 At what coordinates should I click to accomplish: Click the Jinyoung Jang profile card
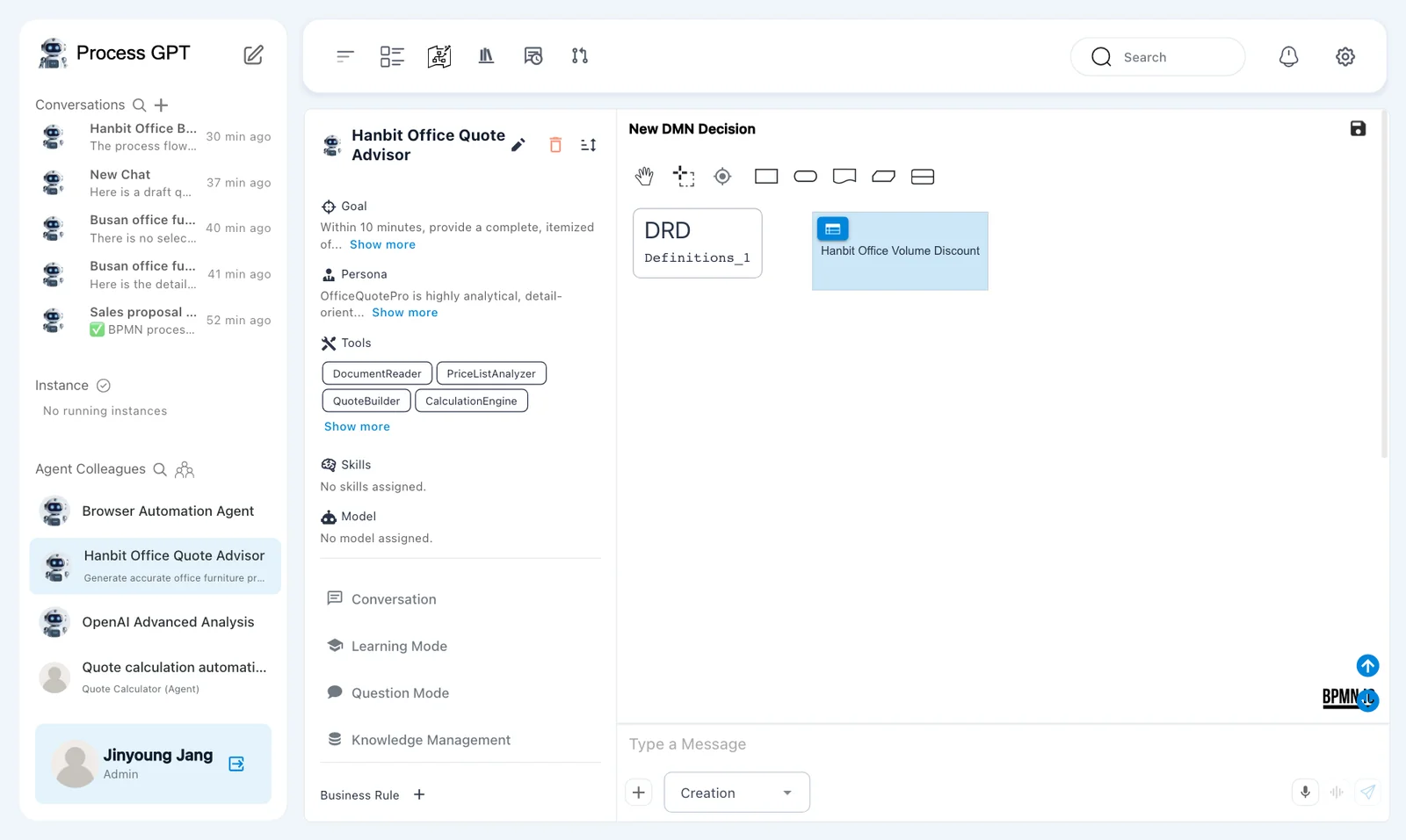(x=153, y=764)
